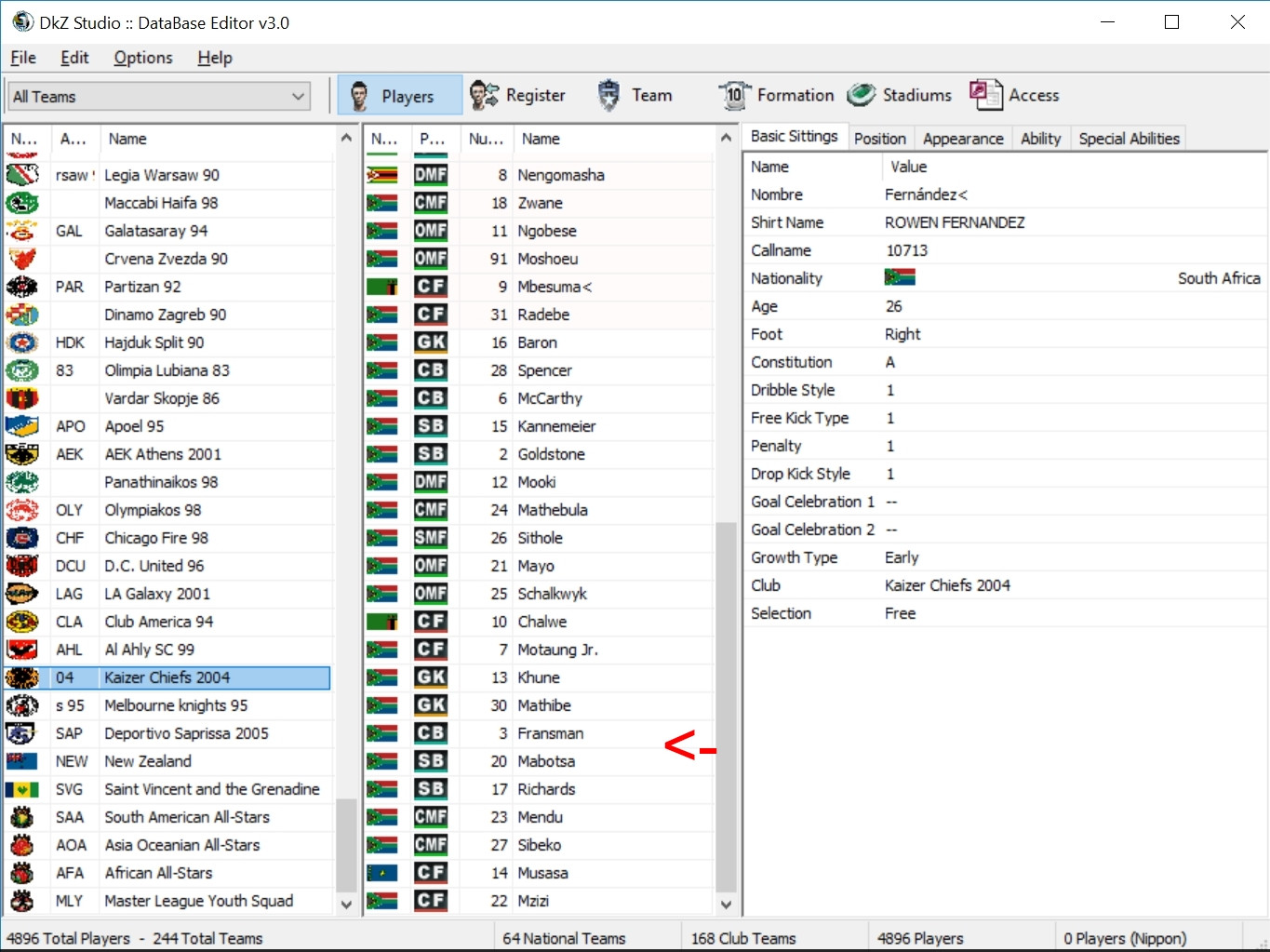This screenshot has height=952, width=1270.
Task: Click the Club America 94 crest icon
Action: point(22,622)
